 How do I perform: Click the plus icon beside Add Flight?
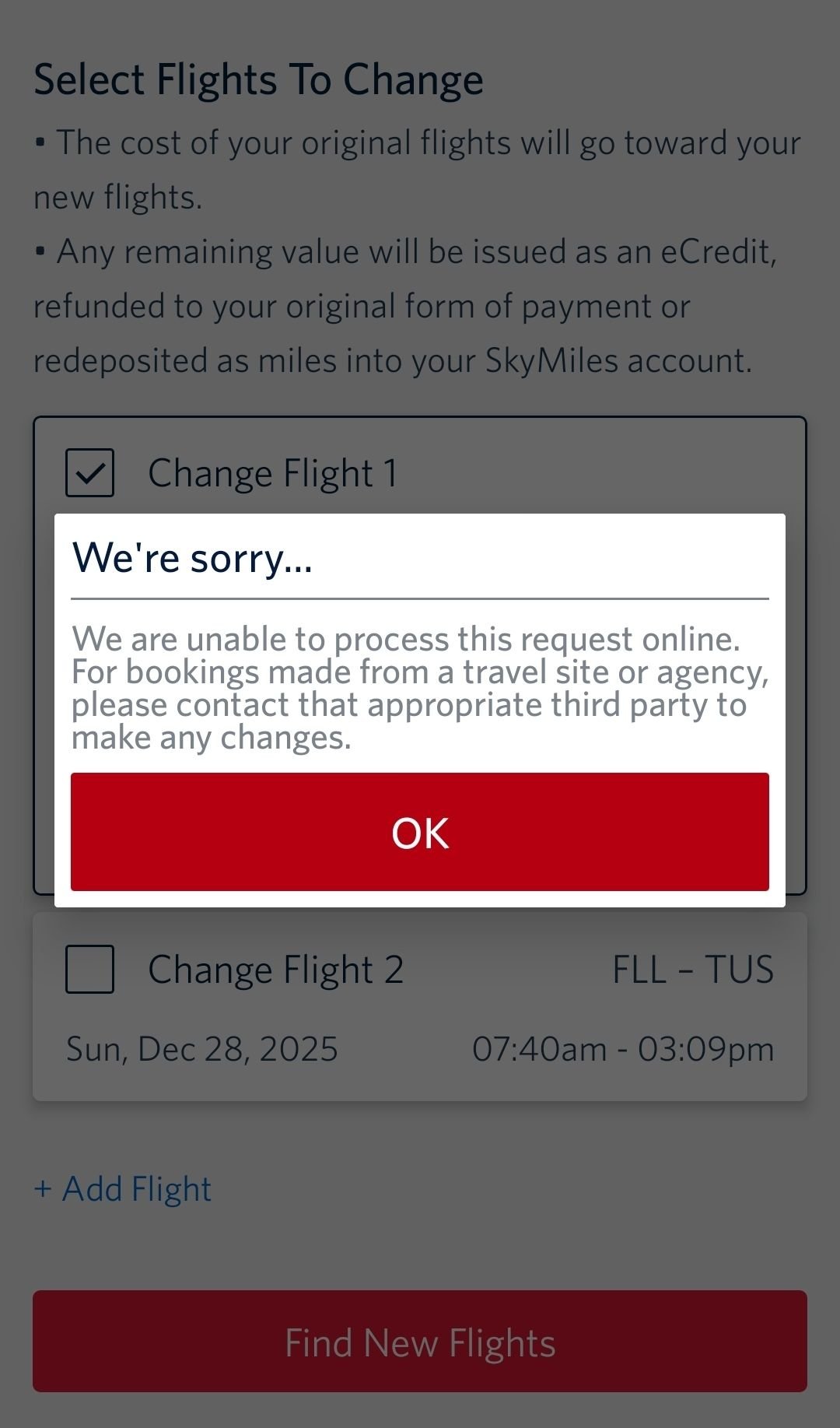(43, 1189)
